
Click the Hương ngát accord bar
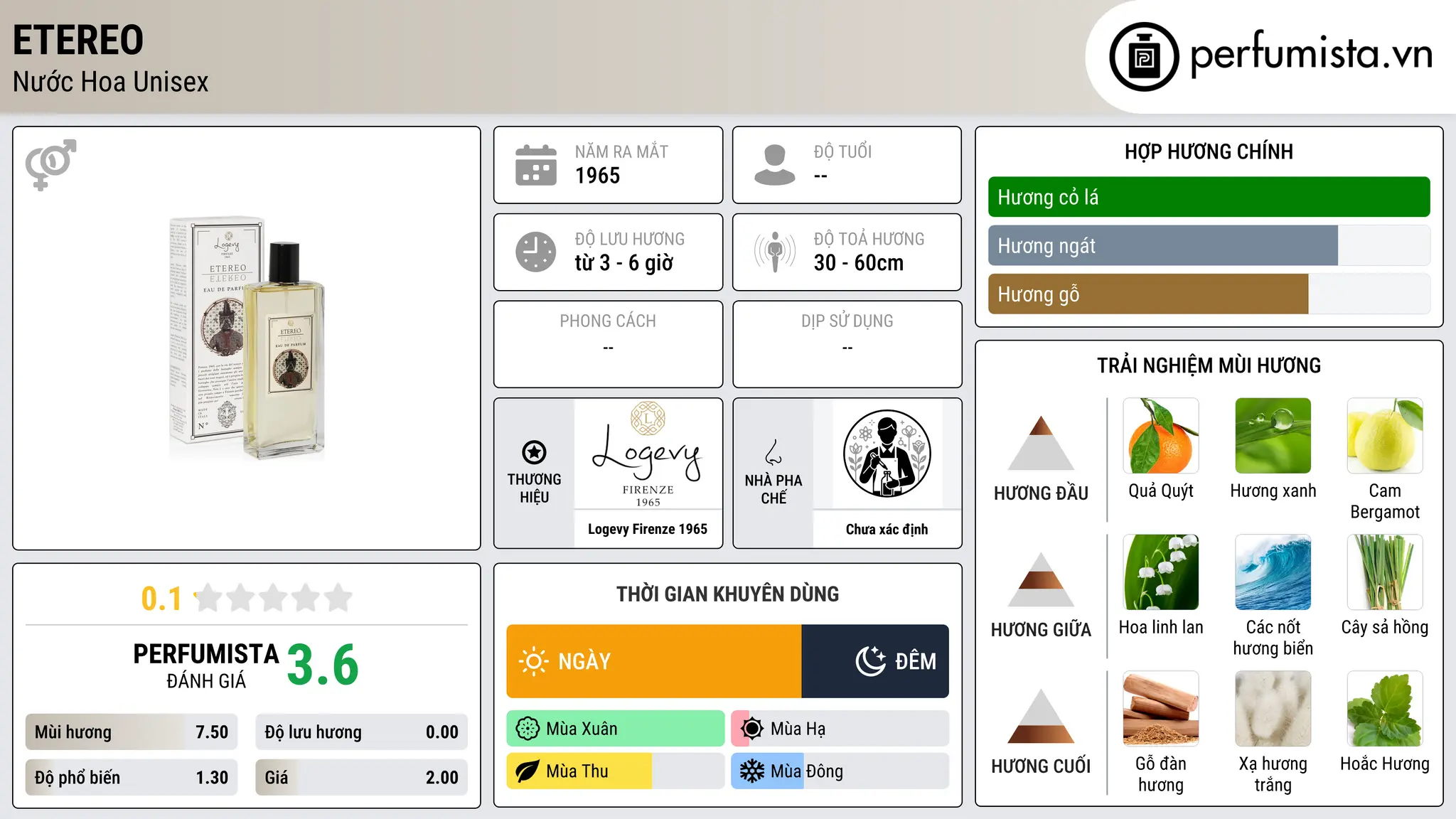point(1209,245)
